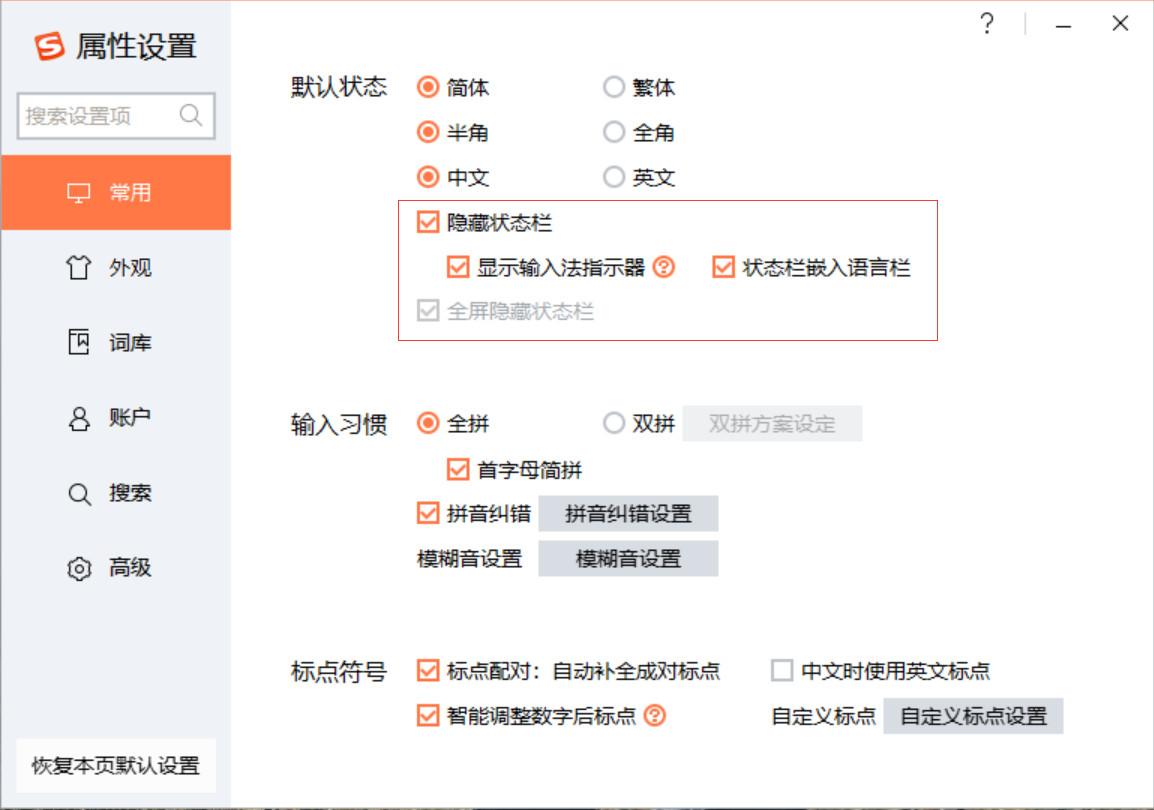Select the 繁体 radio button
The height and width of the screenshot is (810, 1154).
pyautogui.click(x=613, y=88)
